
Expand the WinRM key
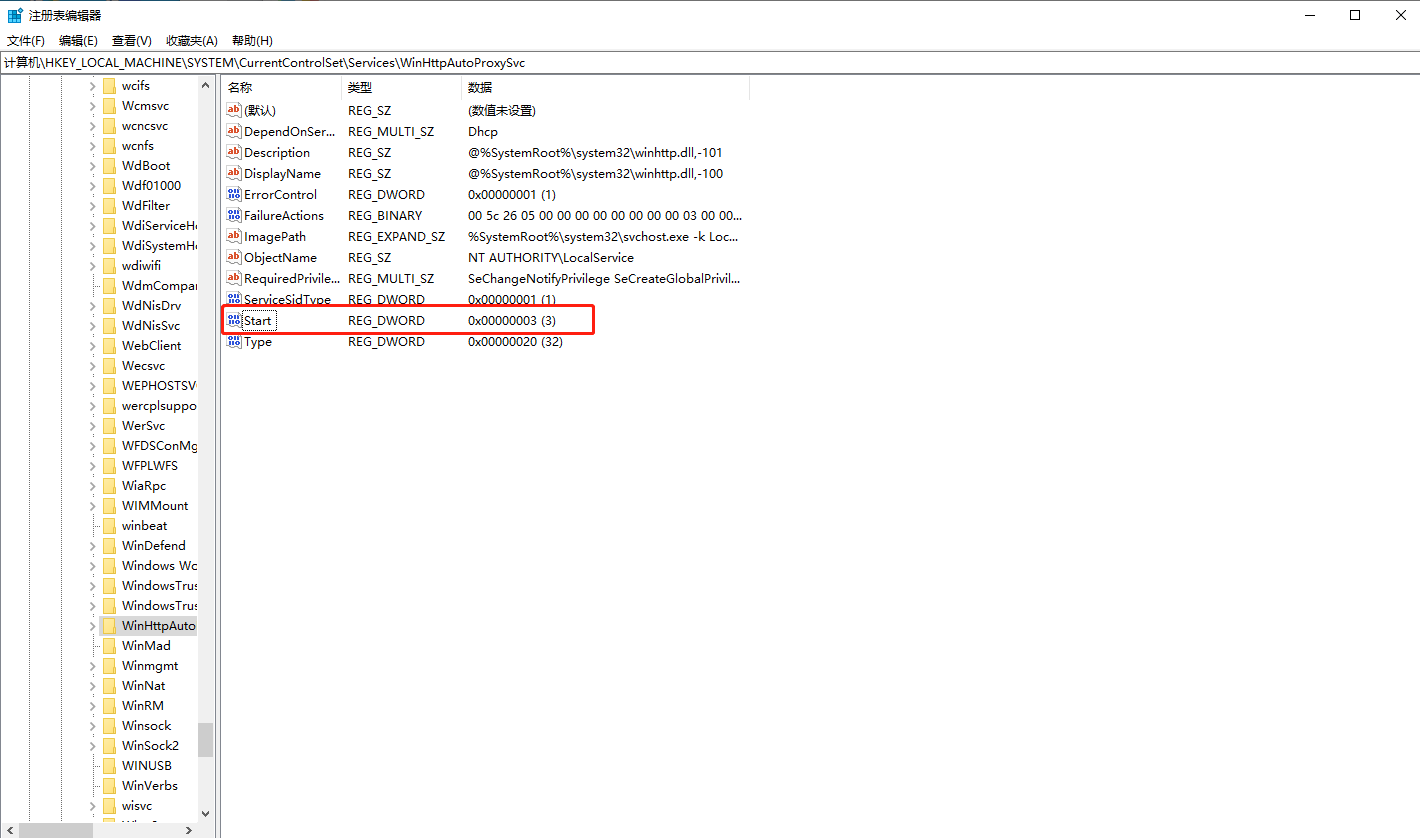pyautogui.click(x=91, y=705)
